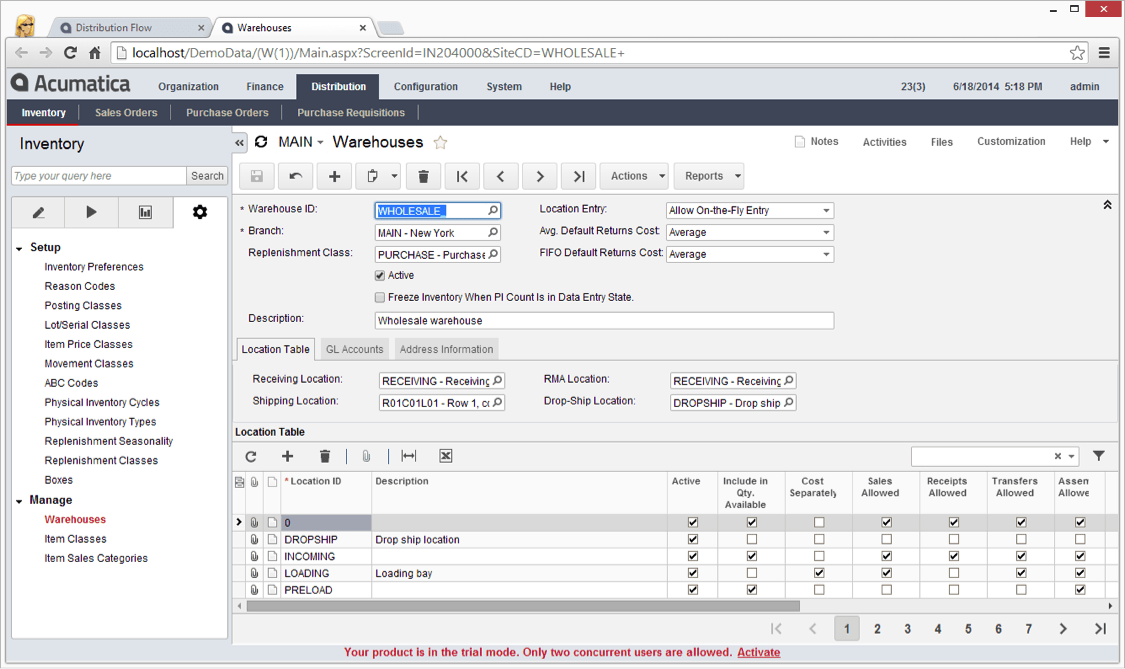Click the grid horizontal scrollbar
This screenshot has width=1125, height=669.
(x=523, y=606)
